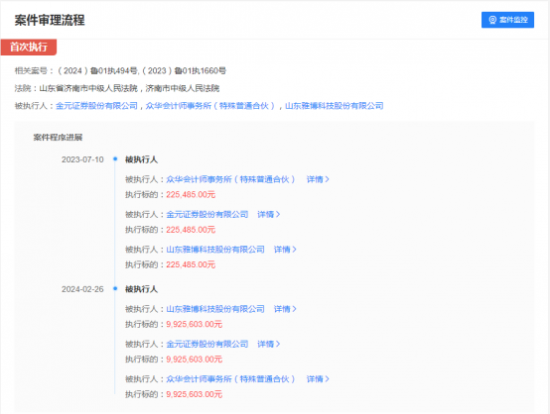Click 225,485.00元 amount under 金元证券 2023 entry
The image size is (550, 414).
pyautogui.click(x=190, y=230)
